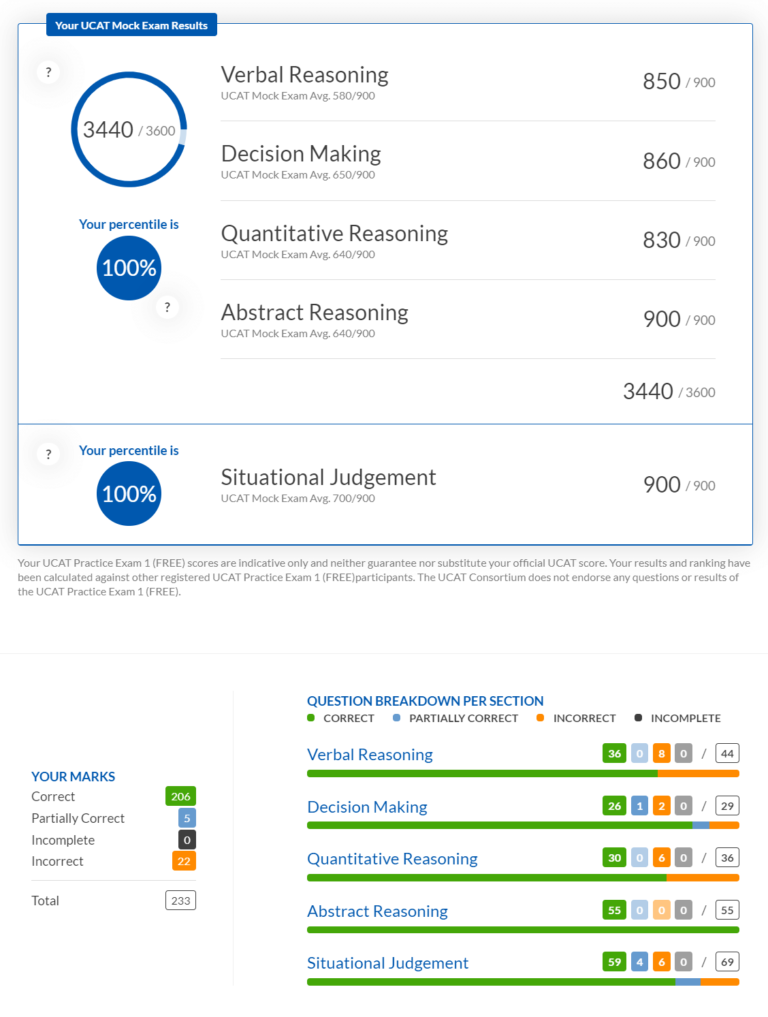Expand the Situational Judgement breakdown
The width and height of the screenshot is (768, 1017).
pyautogui.click(x=388, y=963)
